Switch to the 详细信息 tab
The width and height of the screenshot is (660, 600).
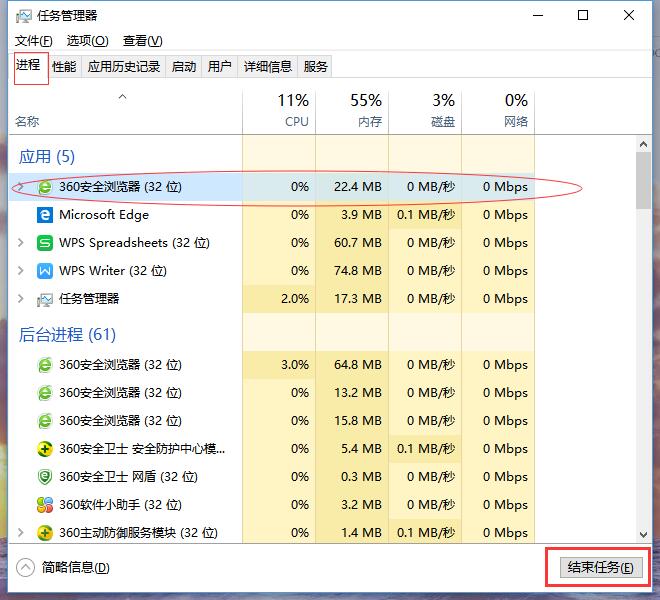[x=268, y=67]
